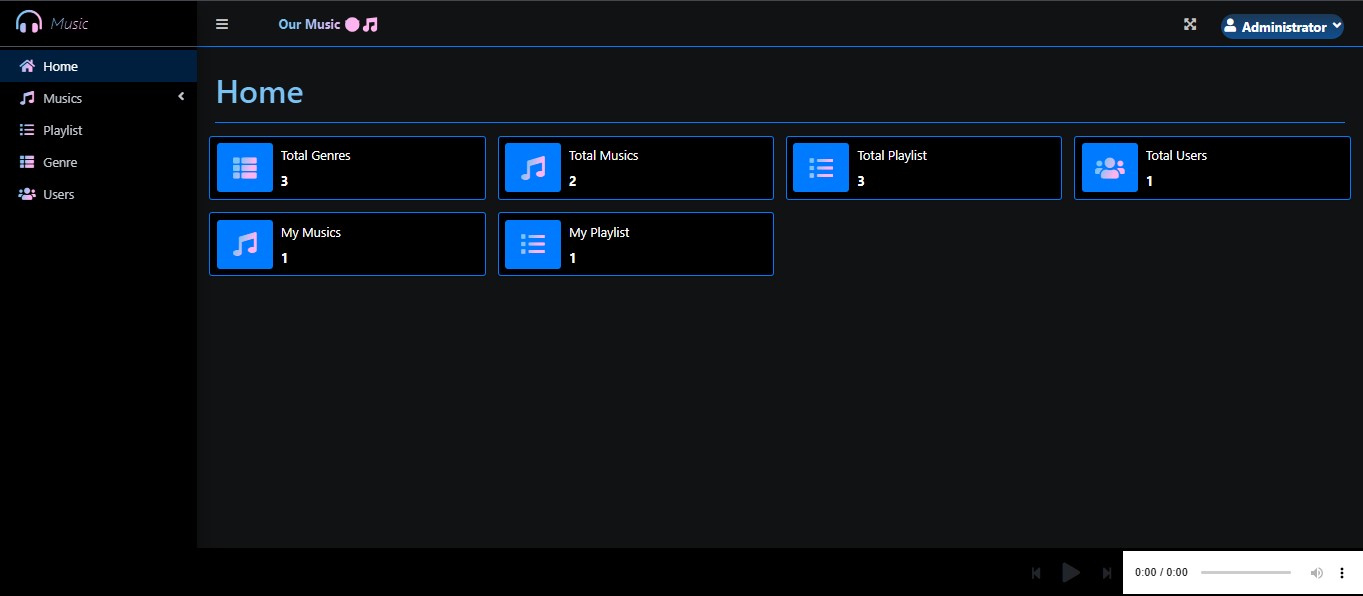
Task: Click the house icon beside Home
Action: [x=27, y=66]
